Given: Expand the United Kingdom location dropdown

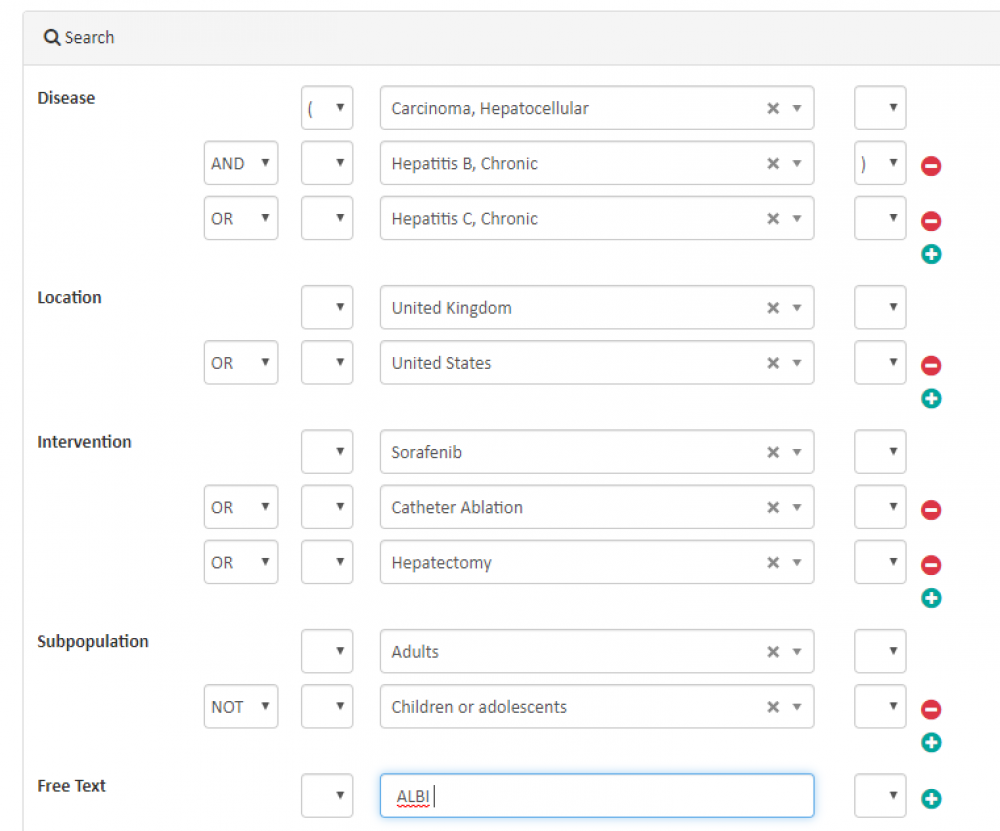Looking at the screenshot, I should [797, 308].
